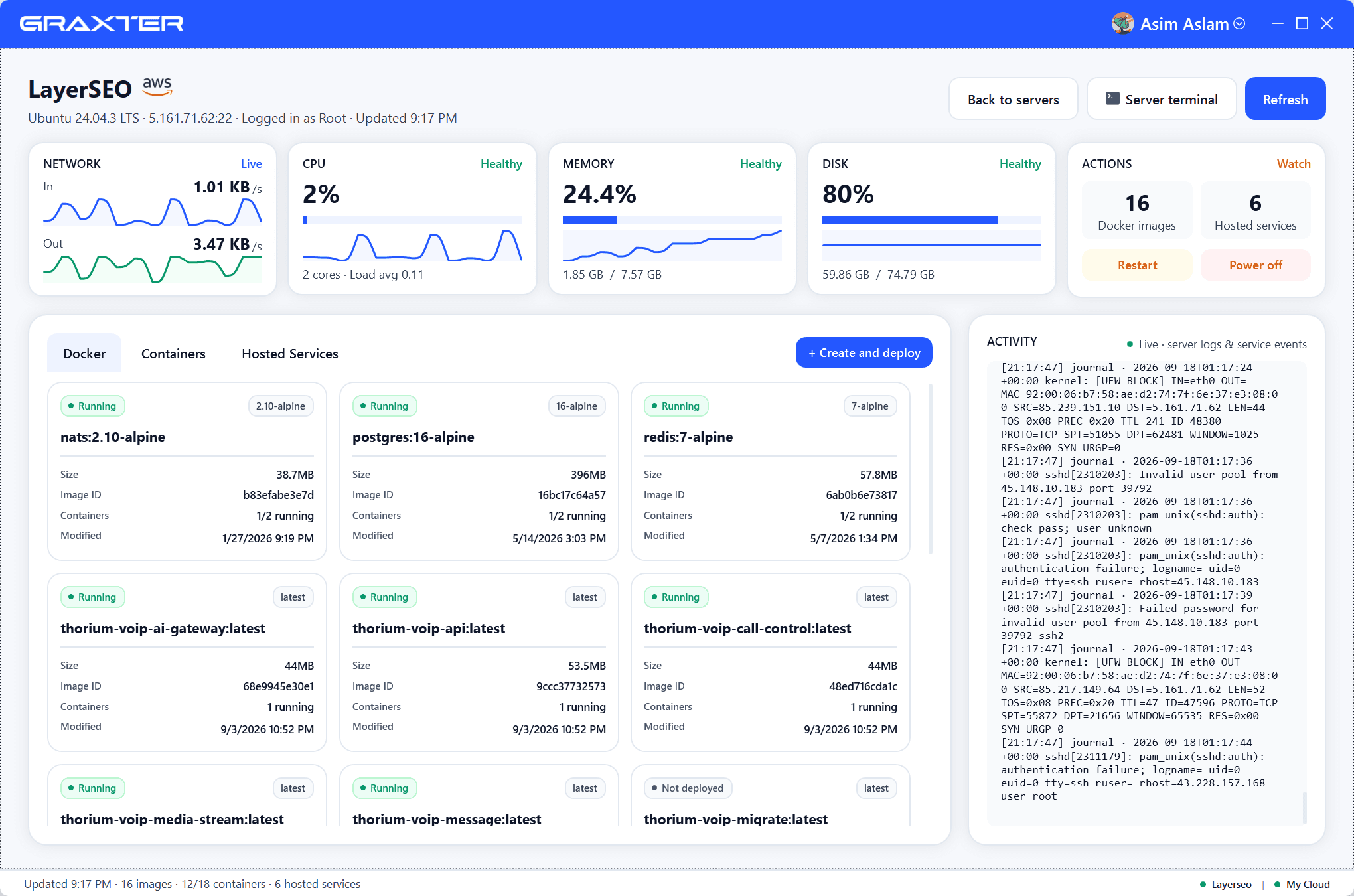
Task: Click the CPU load sparkline chart
Action: (412, 245)
